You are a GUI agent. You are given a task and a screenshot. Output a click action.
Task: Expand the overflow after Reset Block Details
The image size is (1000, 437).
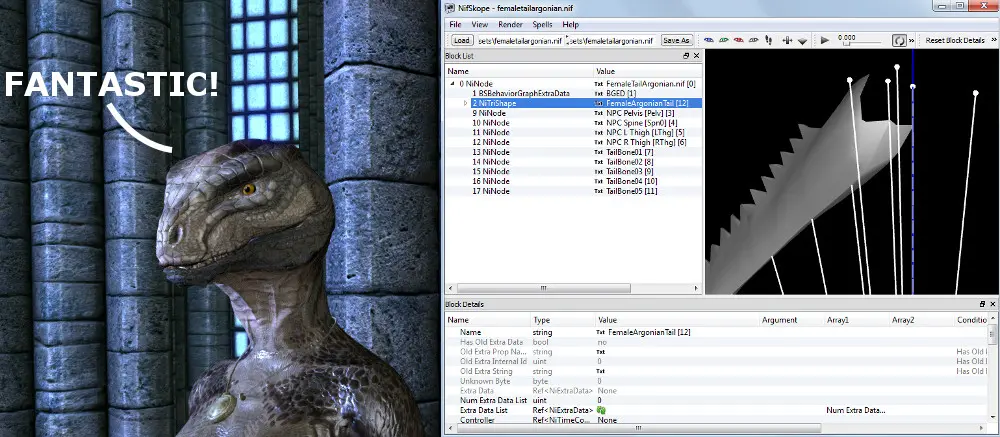click(992, 40)
